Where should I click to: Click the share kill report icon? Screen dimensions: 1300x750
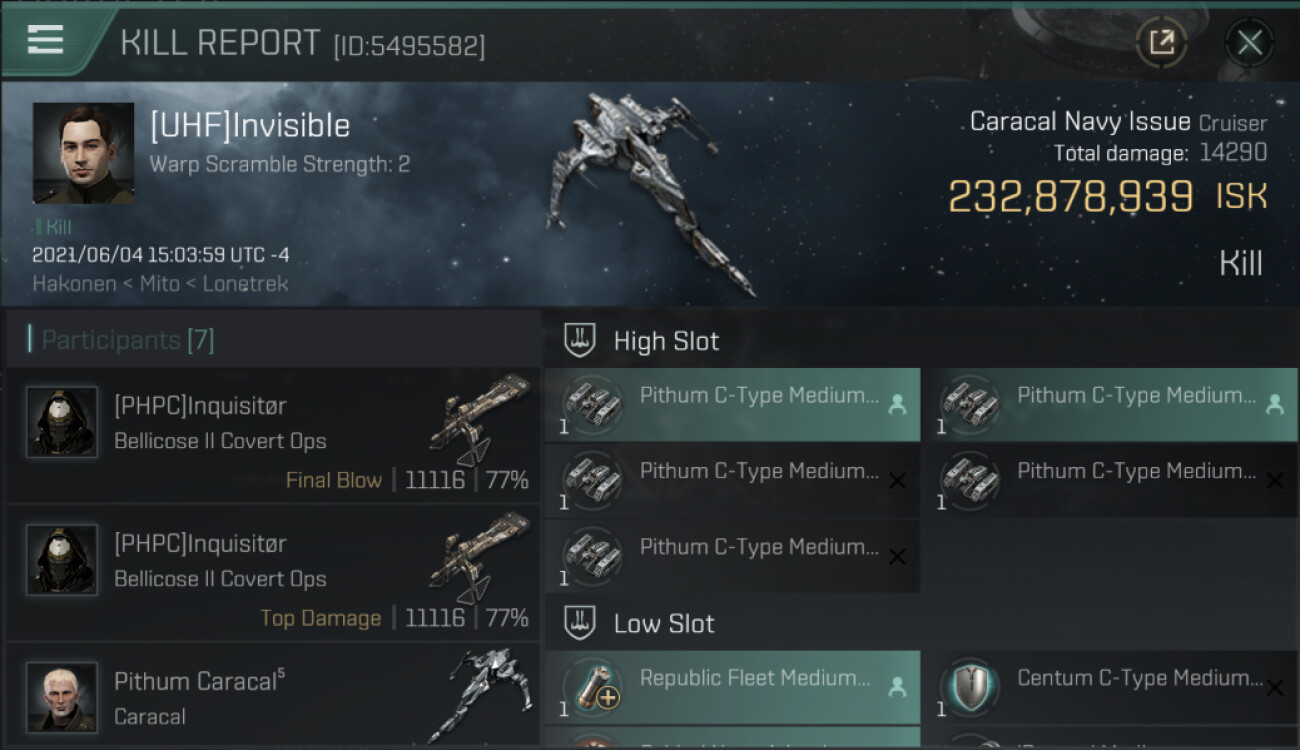1161,42
